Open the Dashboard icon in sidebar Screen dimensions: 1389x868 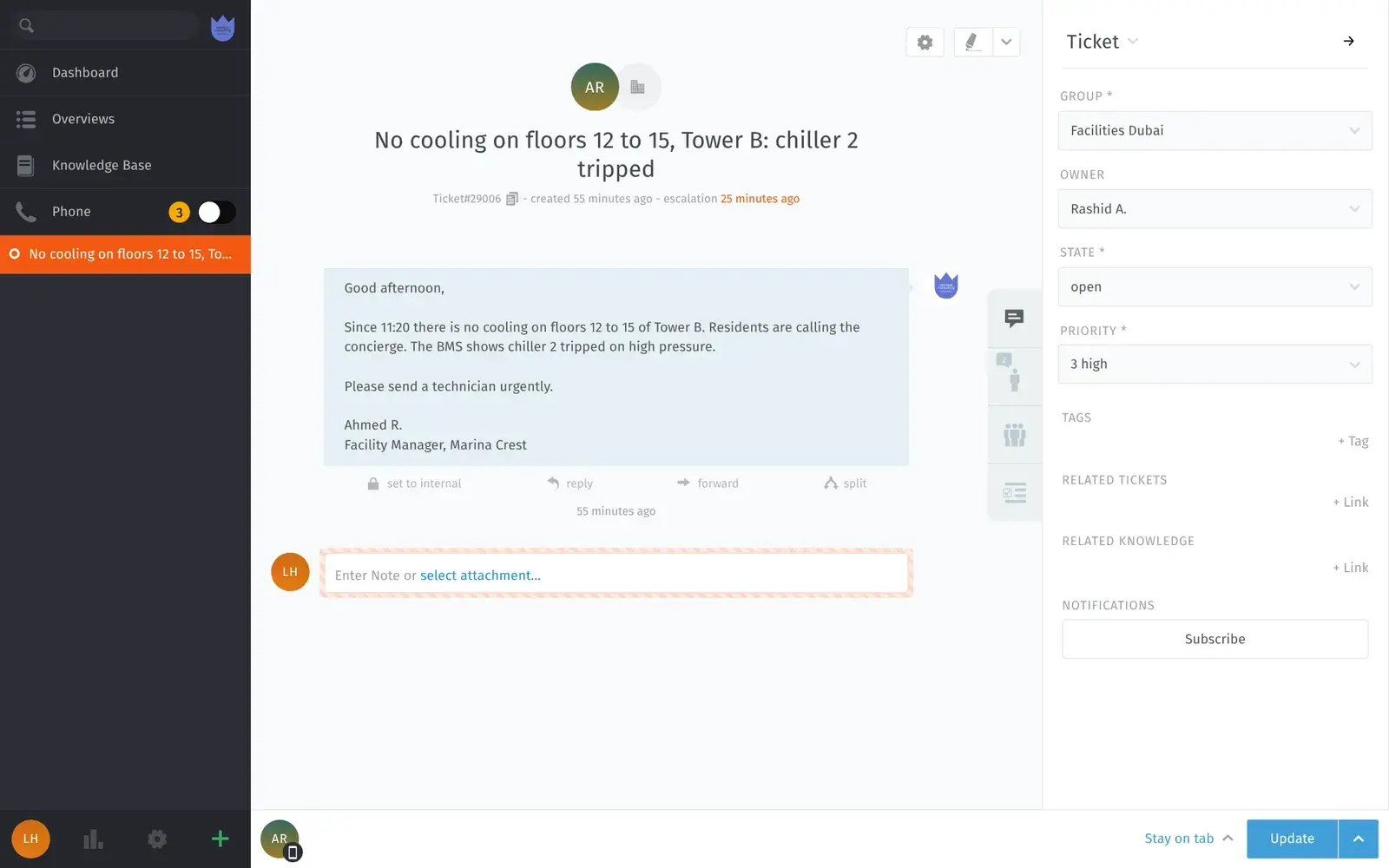pos(26,73)
